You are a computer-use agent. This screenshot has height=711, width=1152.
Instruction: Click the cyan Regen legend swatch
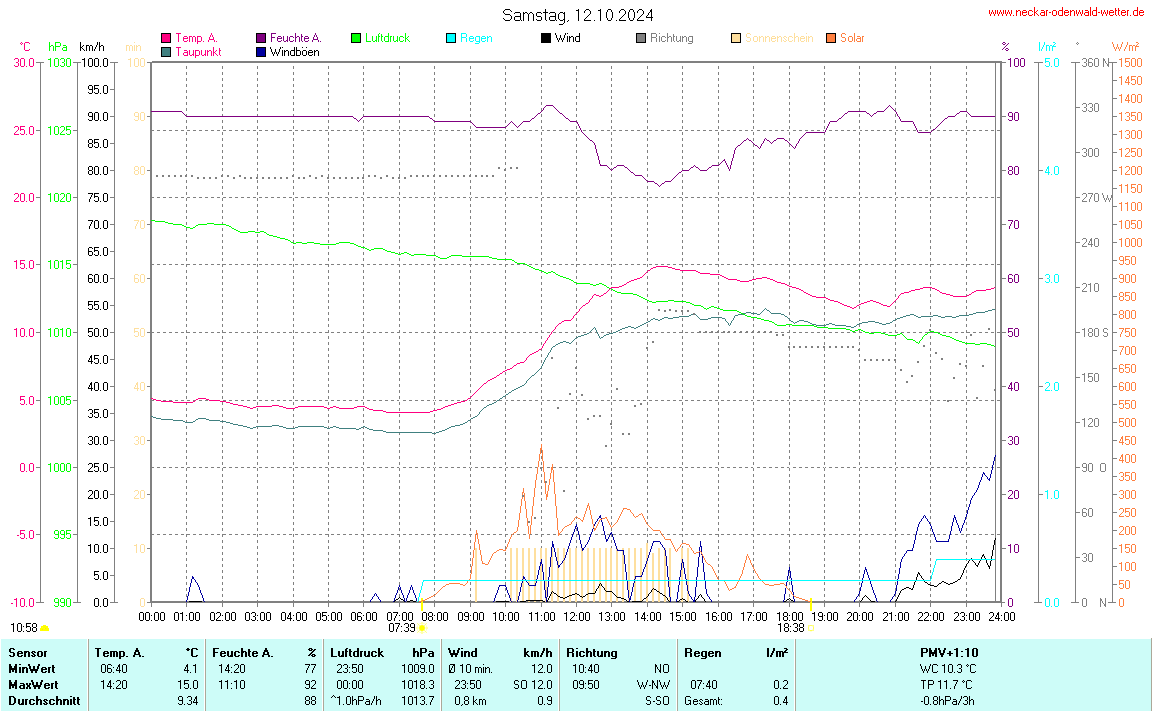pyautogui.click(x=451, y=38)
